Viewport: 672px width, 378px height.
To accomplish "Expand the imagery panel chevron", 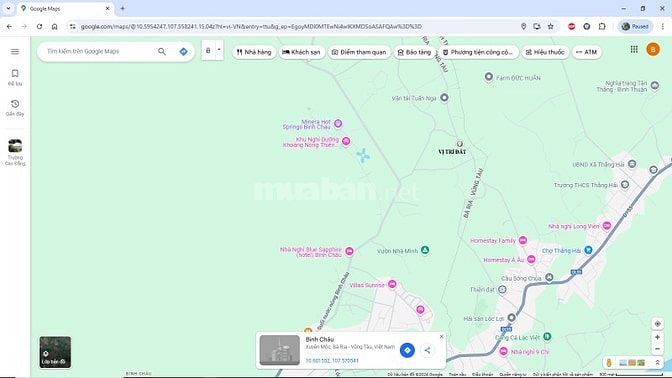I will click(x=657, y=363).
